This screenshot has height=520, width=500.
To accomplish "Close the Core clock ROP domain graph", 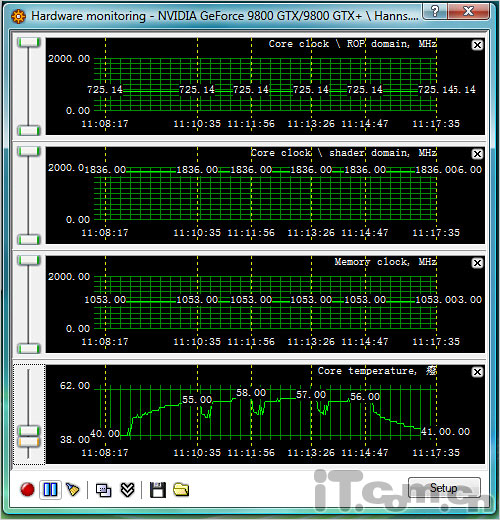I will click(x=478, y=45).
